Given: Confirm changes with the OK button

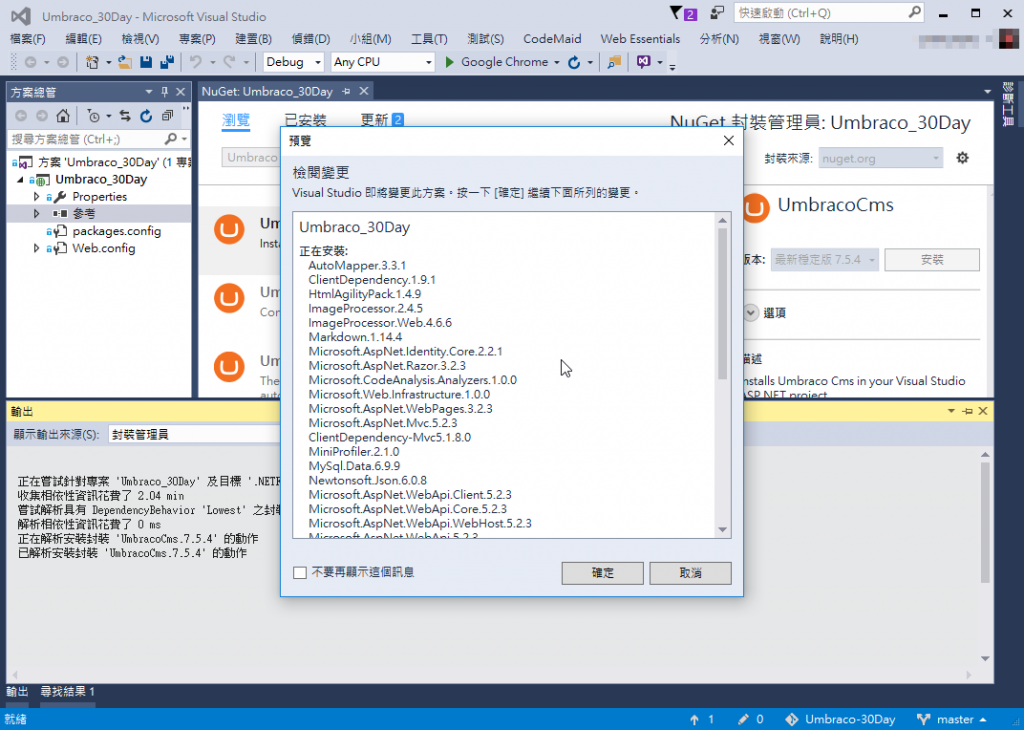Looking at the screenshot, I should tap(602, 573).
